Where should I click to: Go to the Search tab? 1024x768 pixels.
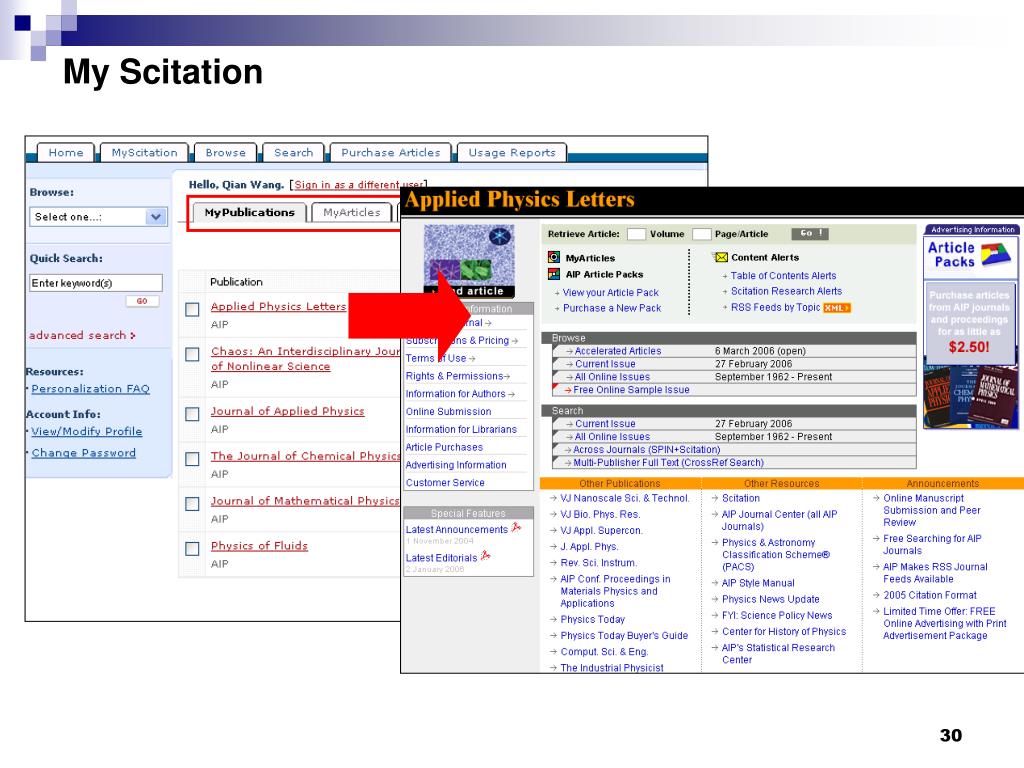pyautogui.click(x=293, y=152)
